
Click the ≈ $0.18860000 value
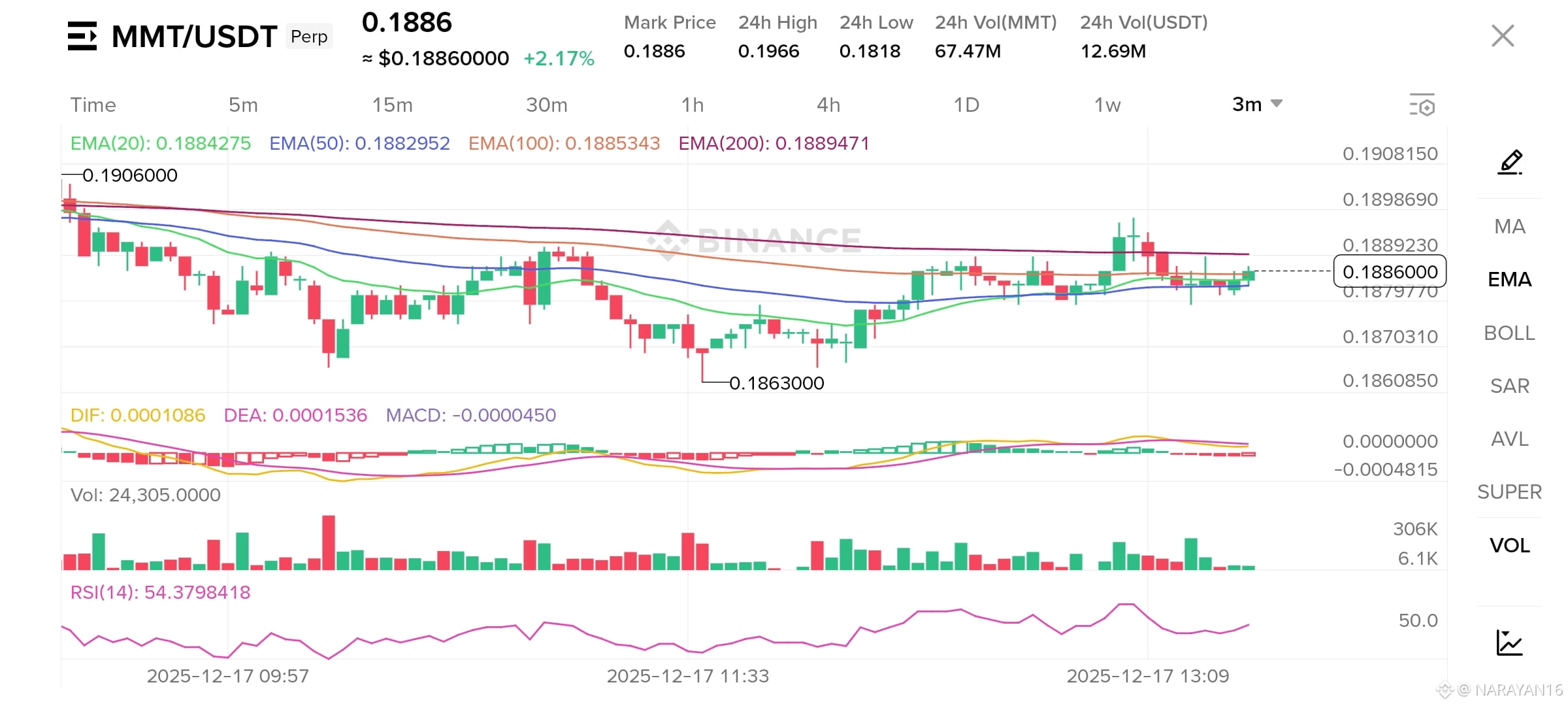[436, 59]
